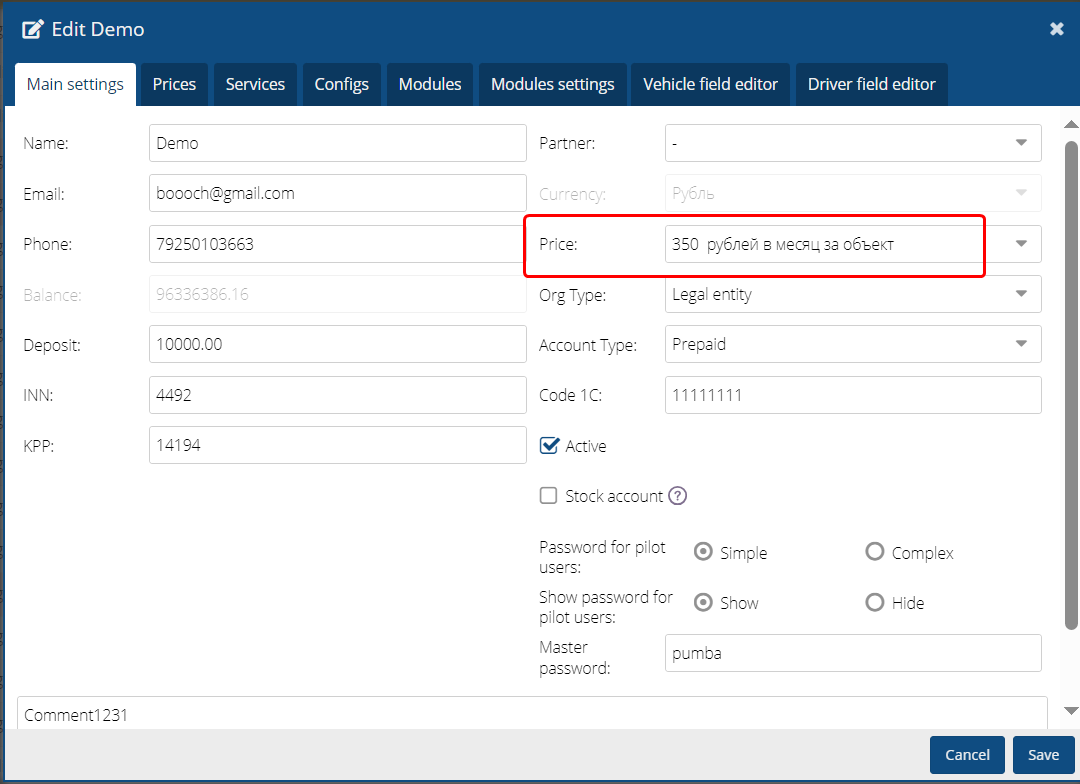The height and width of the screenshot is (784, 1080).
Task: Go to Vehicle field editor tab
Action: pos(710,84)
